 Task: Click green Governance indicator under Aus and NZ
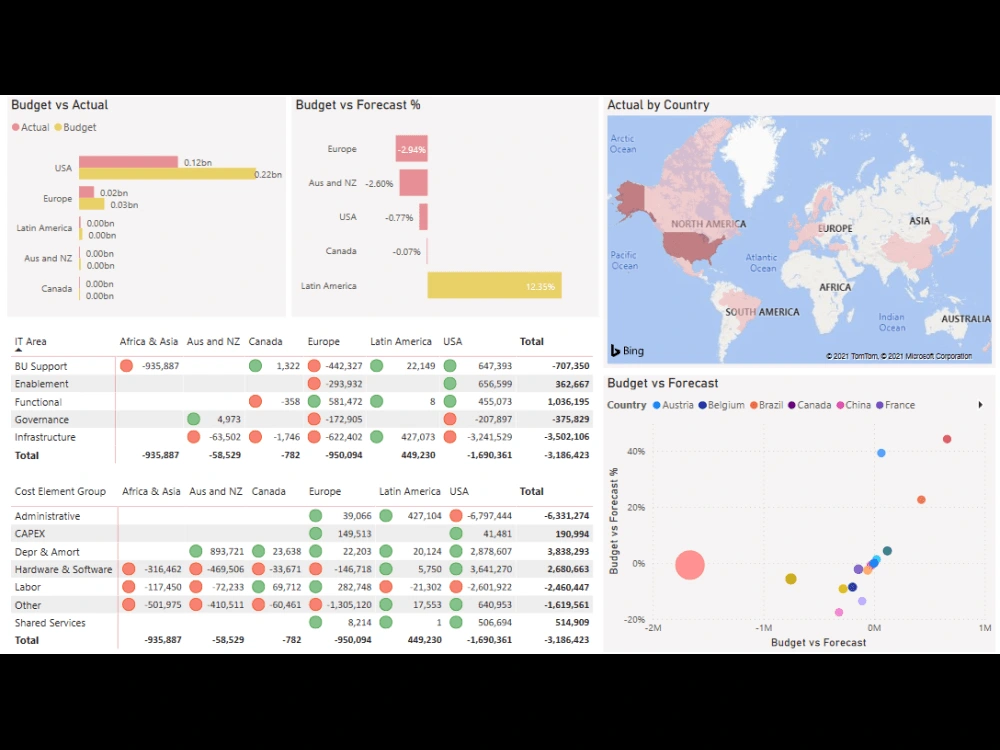[193, 419]
